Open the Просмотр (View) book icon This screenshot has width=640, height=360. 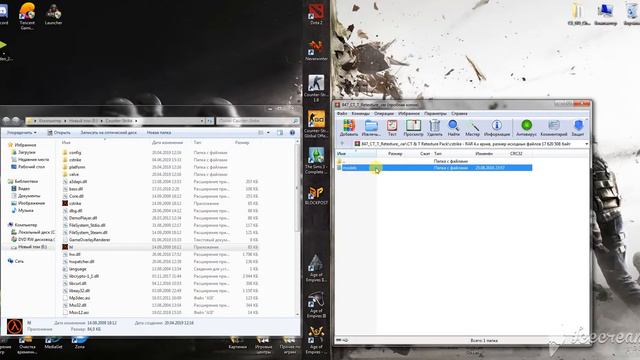pos(413,128)
